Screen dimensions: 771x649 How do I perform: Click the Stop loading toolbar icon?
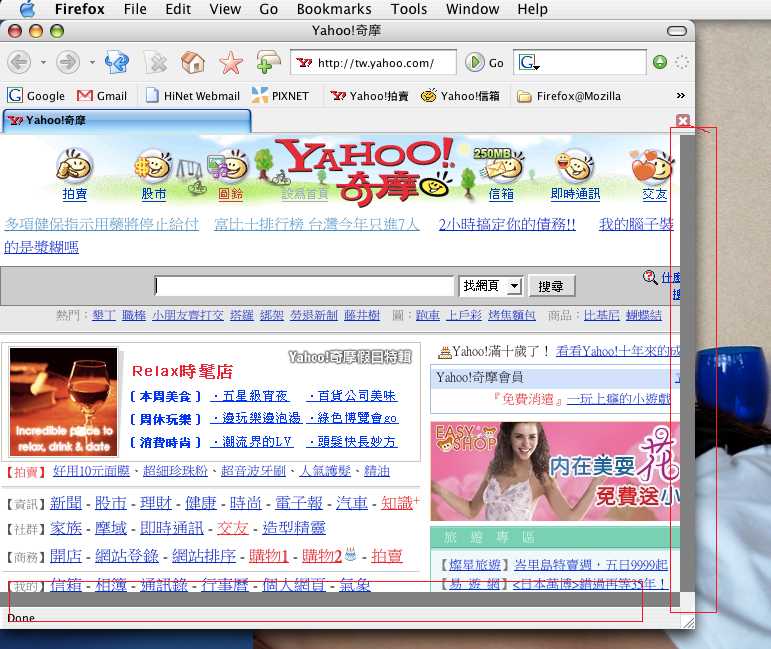pos(155,63)
